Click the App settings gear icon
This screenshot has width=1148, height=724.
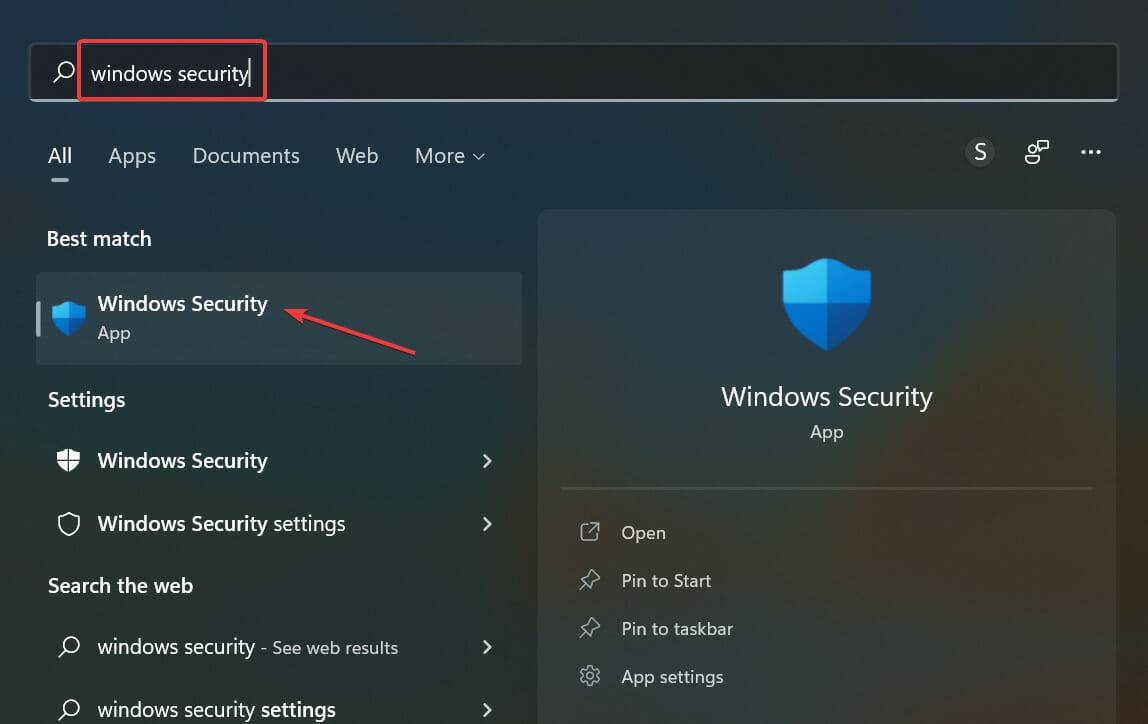pyautogui.click(x=591, y=676)
